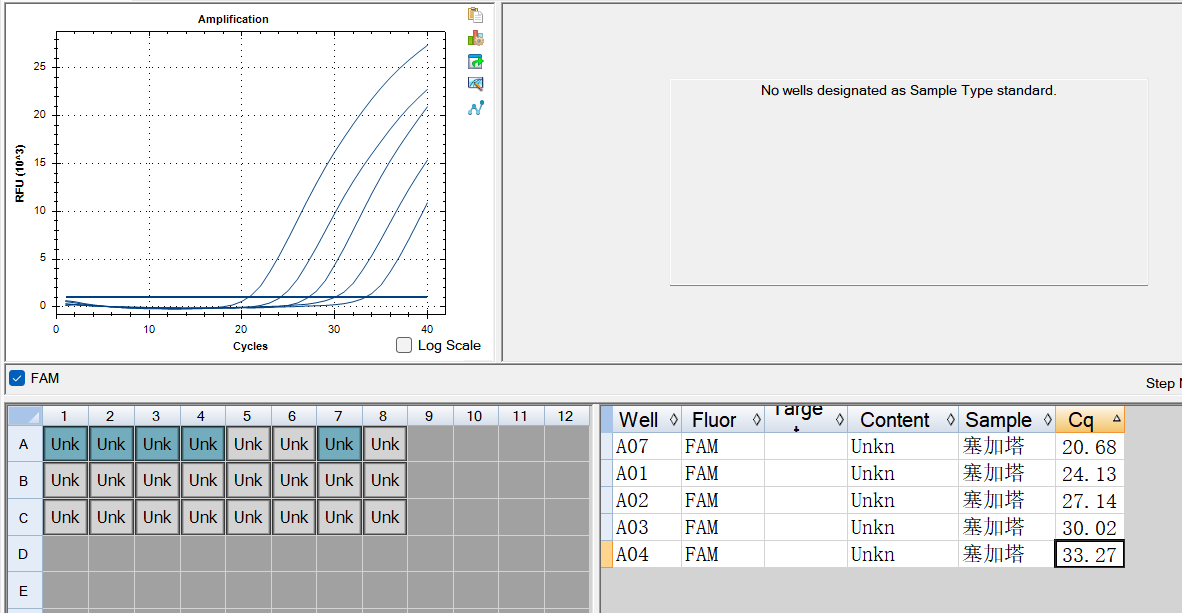Click the threshold line on amplification chart

pos(247,297)
